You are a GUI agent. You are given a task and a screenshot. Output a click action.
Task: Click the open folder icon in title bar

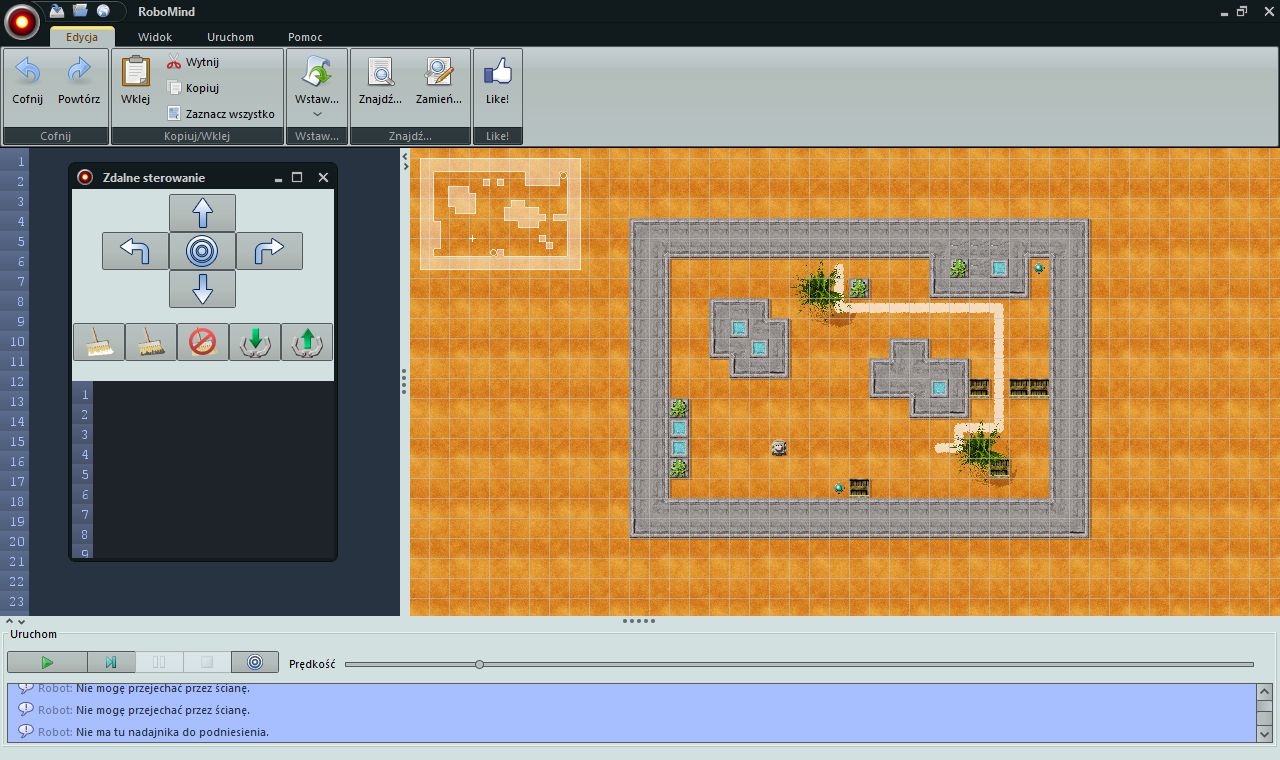[x=80, y=10]
